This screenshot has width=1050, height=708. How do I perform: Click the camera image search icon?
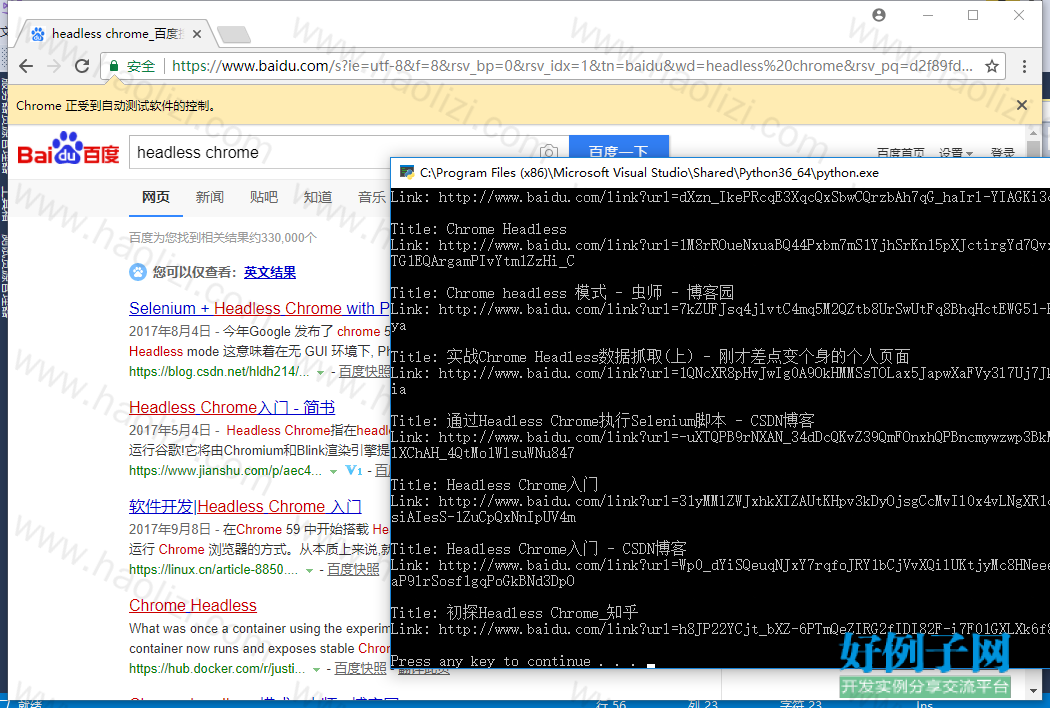549,151
